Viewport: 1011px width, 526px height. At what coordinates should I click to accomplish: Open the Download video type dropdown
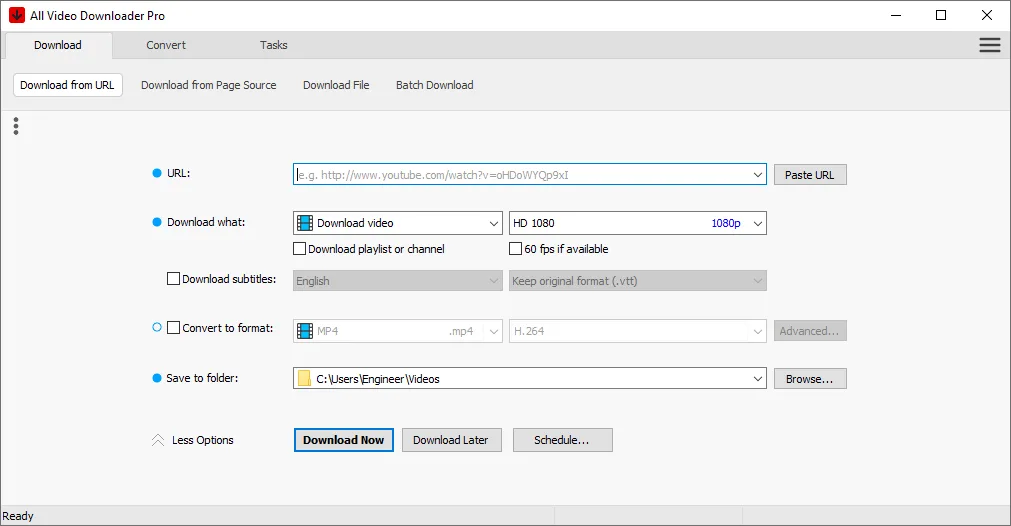click(x=493, y=223)
